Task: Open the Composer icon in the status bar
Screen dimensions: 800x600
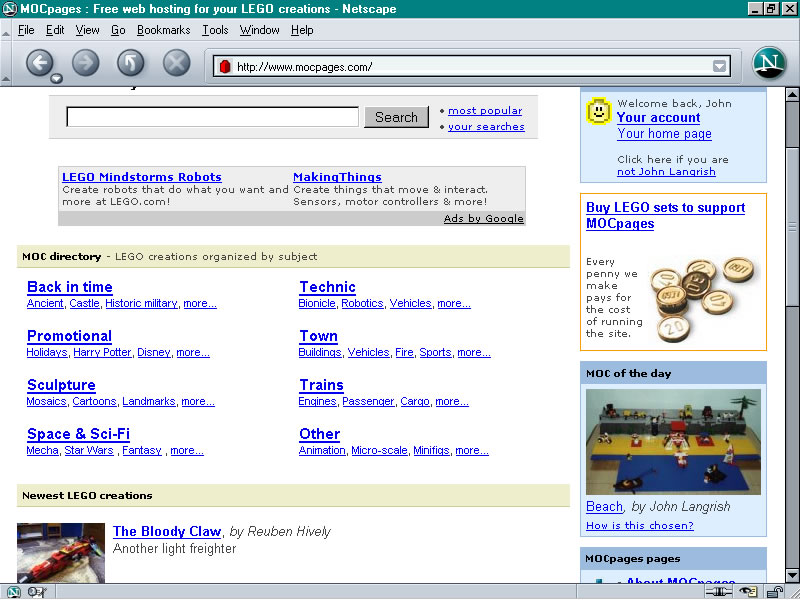Action: pyautogui.click(x=36, y=592)
